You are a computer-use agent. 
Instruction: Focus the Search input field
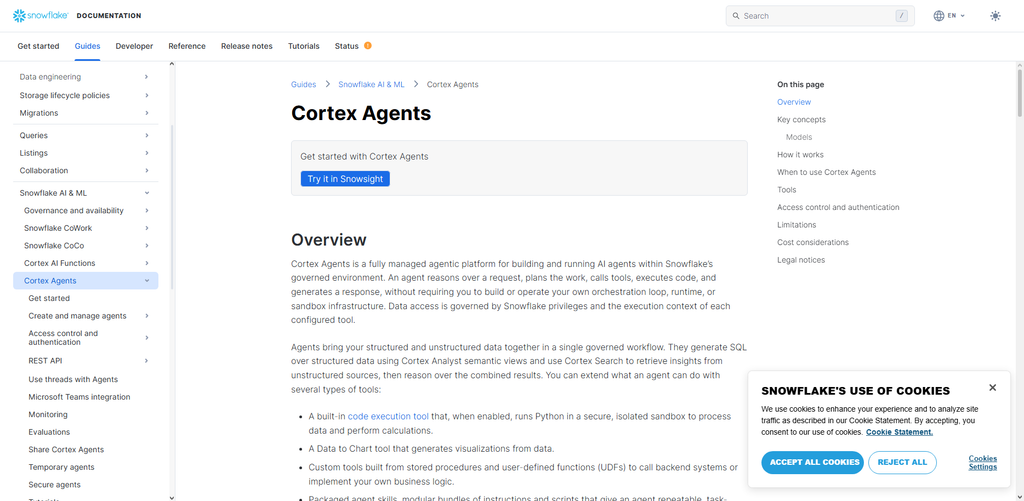pyautogui.click(x=820, y=16)
